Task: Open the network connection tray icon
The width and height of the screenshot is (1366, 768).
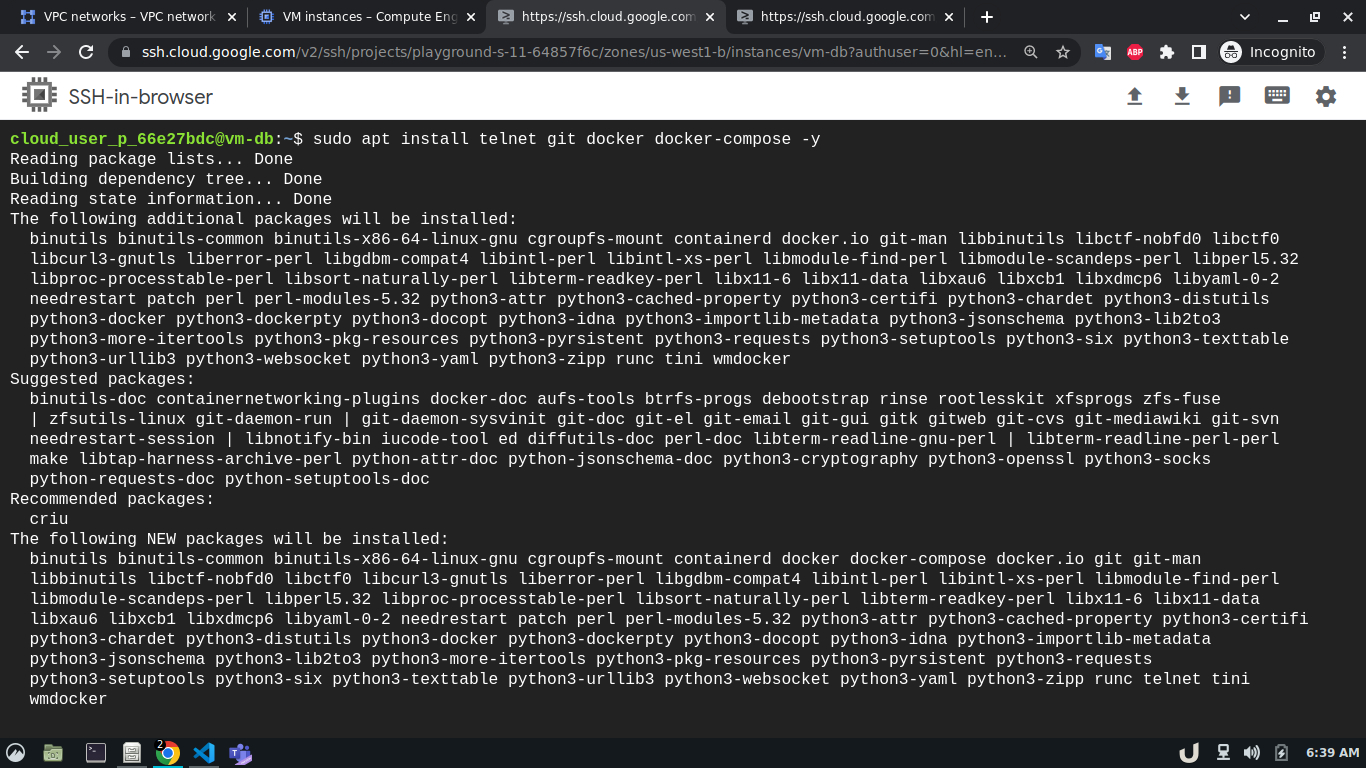Action: (x=1222, y=753)
